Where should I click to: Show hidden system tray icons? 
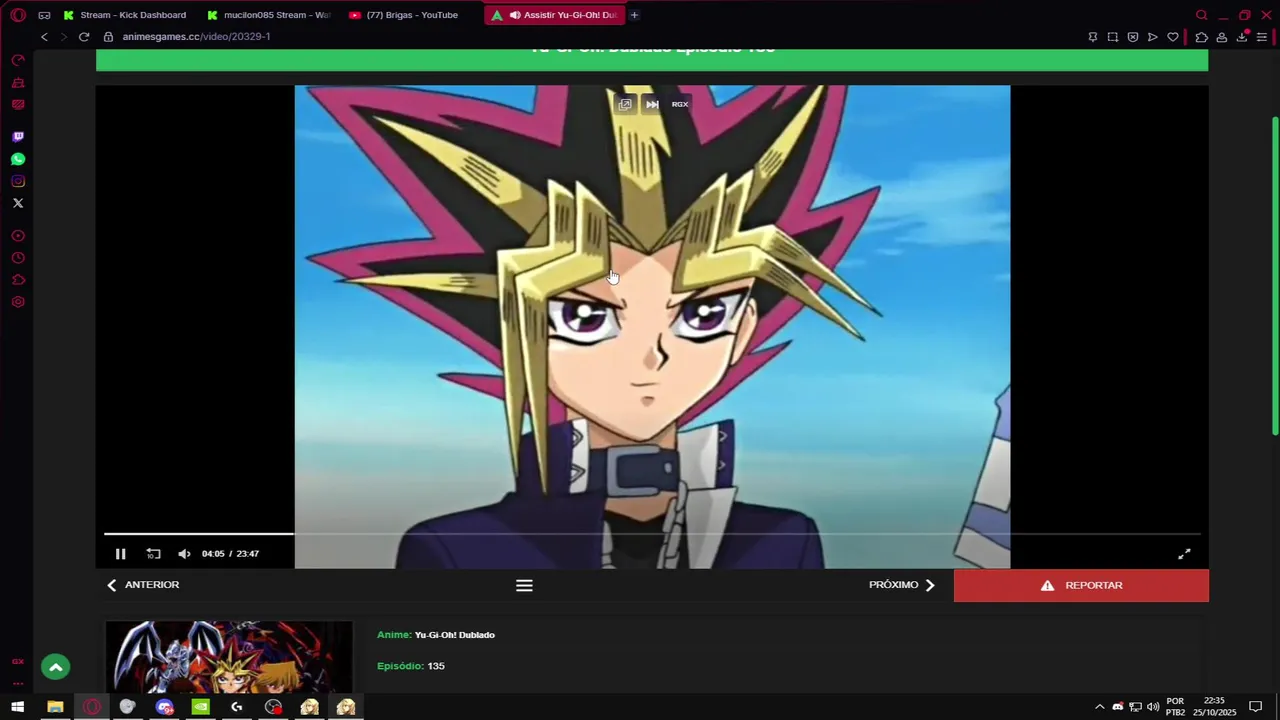tap(1100, 707)
